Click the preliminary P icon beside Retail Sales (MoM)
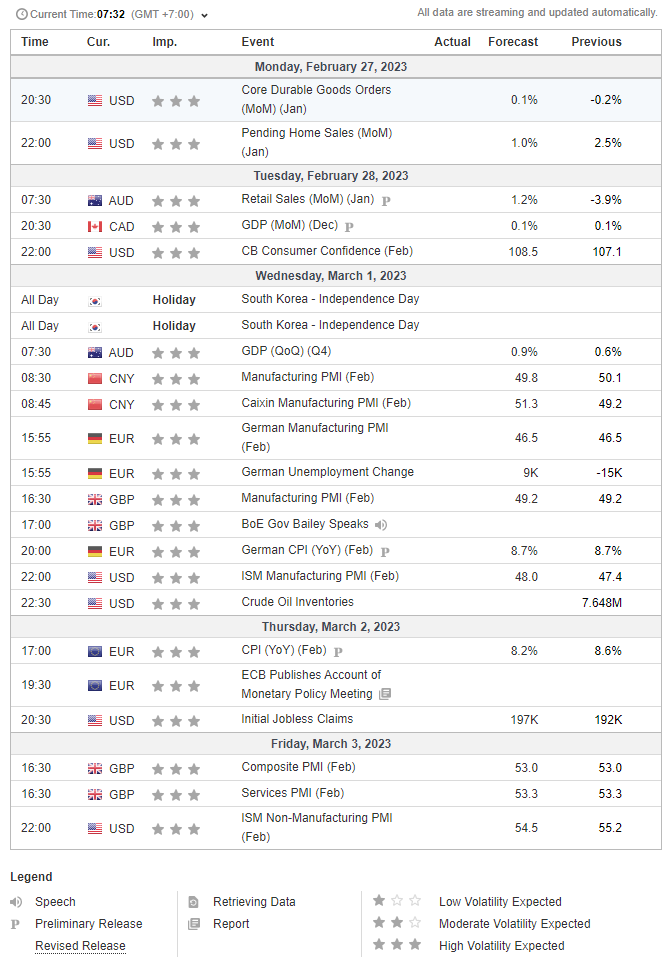Image resolution: width=672 pixels, height=967 pixels. pyautogui.click(x=386, y=200)
